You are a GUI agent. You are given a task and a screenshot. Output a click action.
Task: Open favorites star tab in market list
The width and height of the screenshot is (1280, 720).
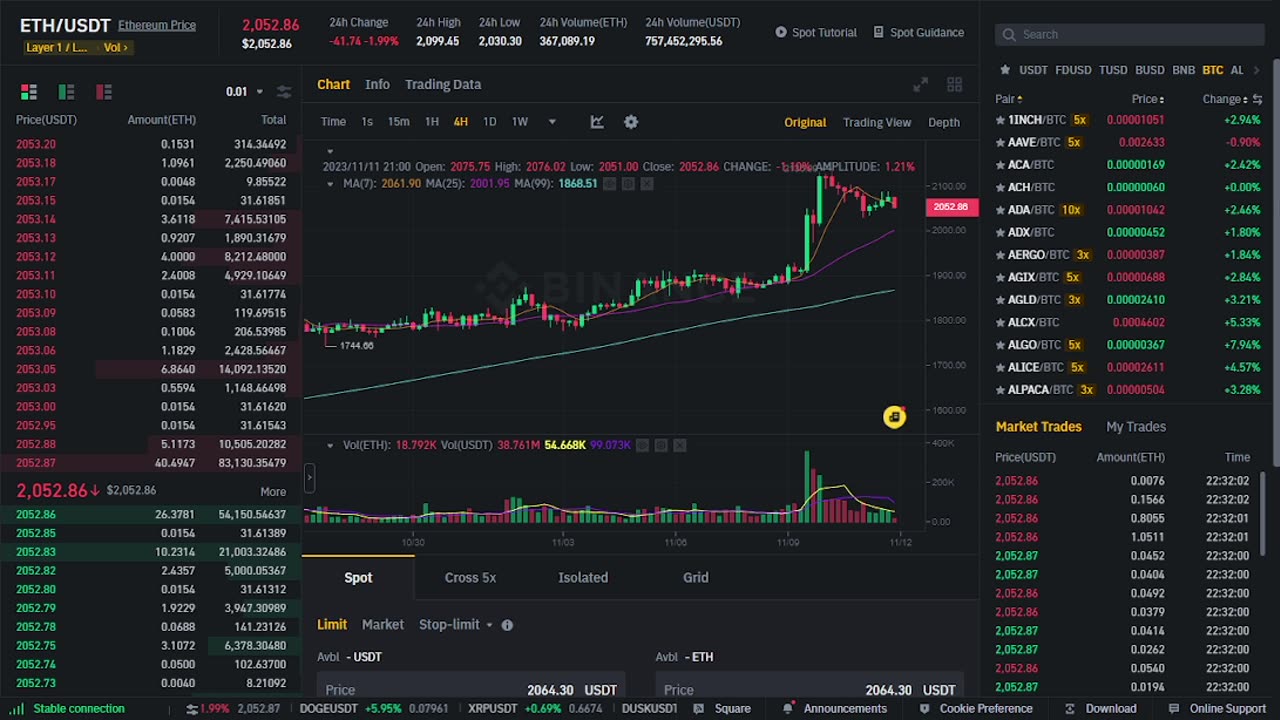tap(1004, 70)
